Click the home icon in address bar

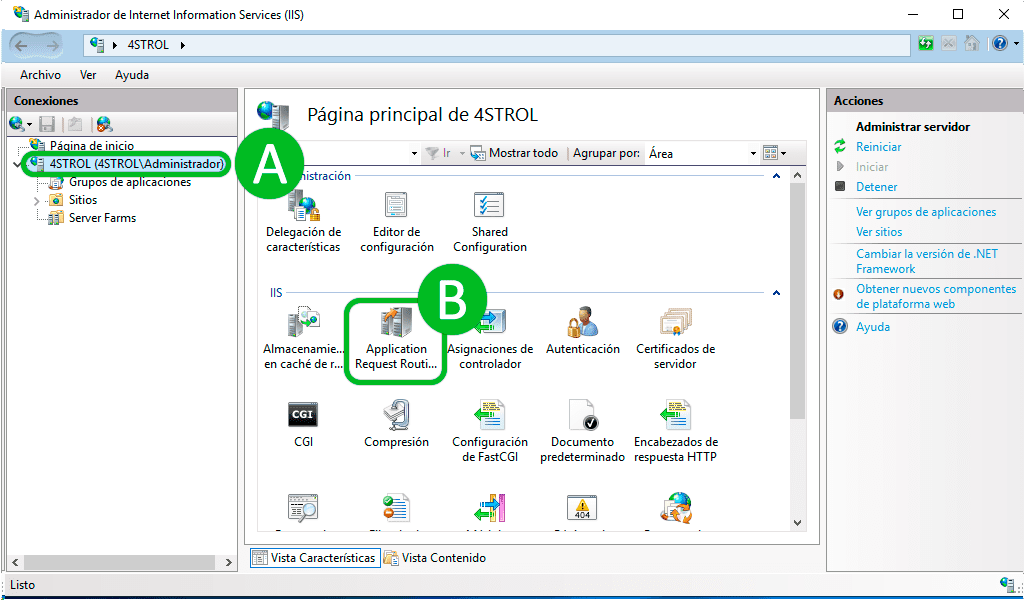pyautogui.click(x=972, y=44)
